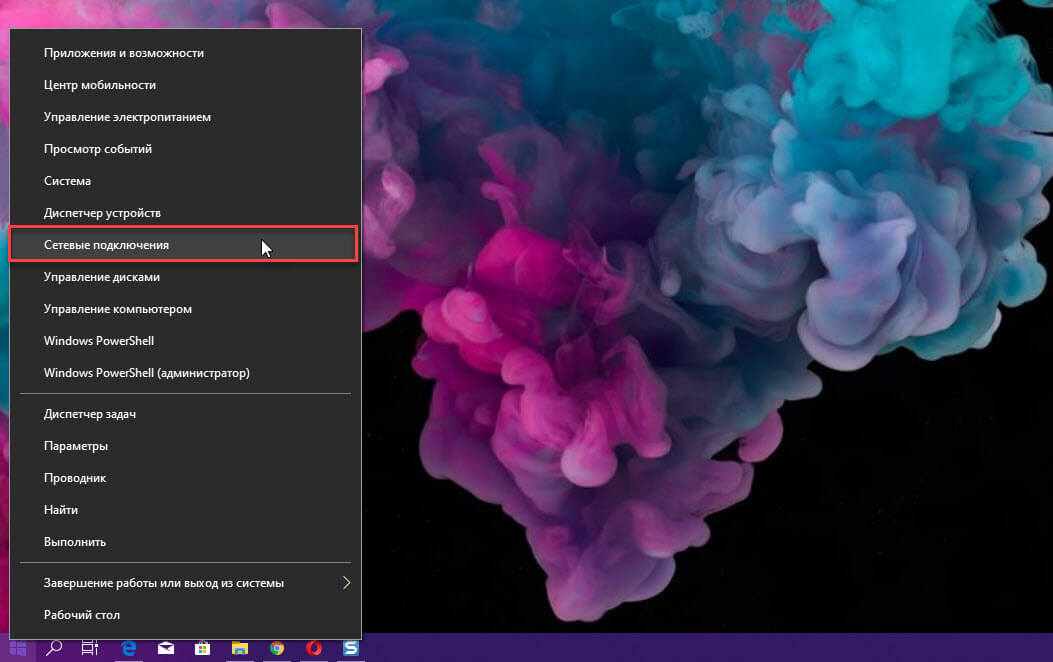Select Рабочий стол menu entry
This screenshot has height=662, width=1053.
point(185,615)
